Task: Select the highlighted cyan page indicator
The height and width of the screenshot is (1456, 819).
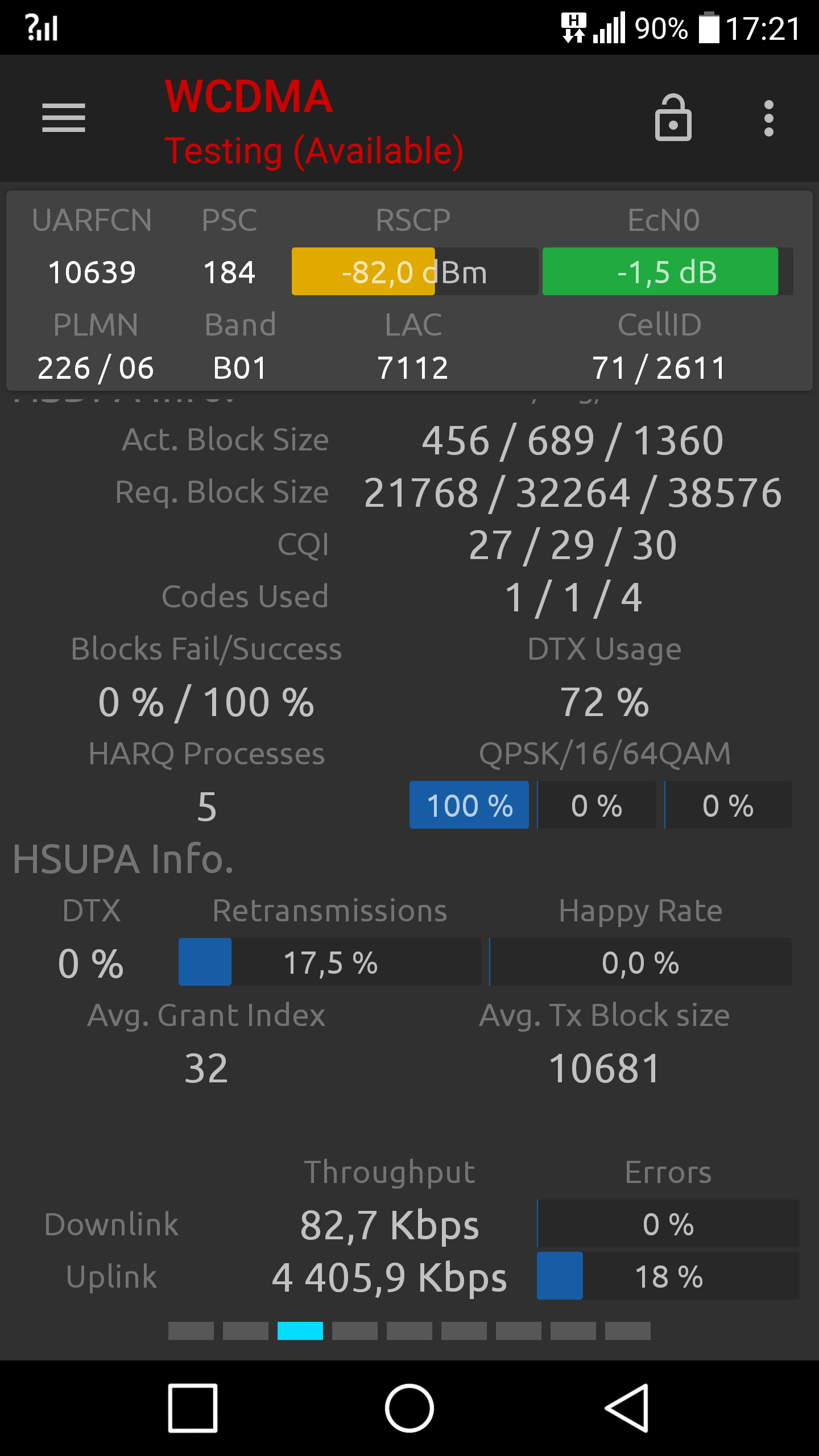Action: pos(300,1331)
